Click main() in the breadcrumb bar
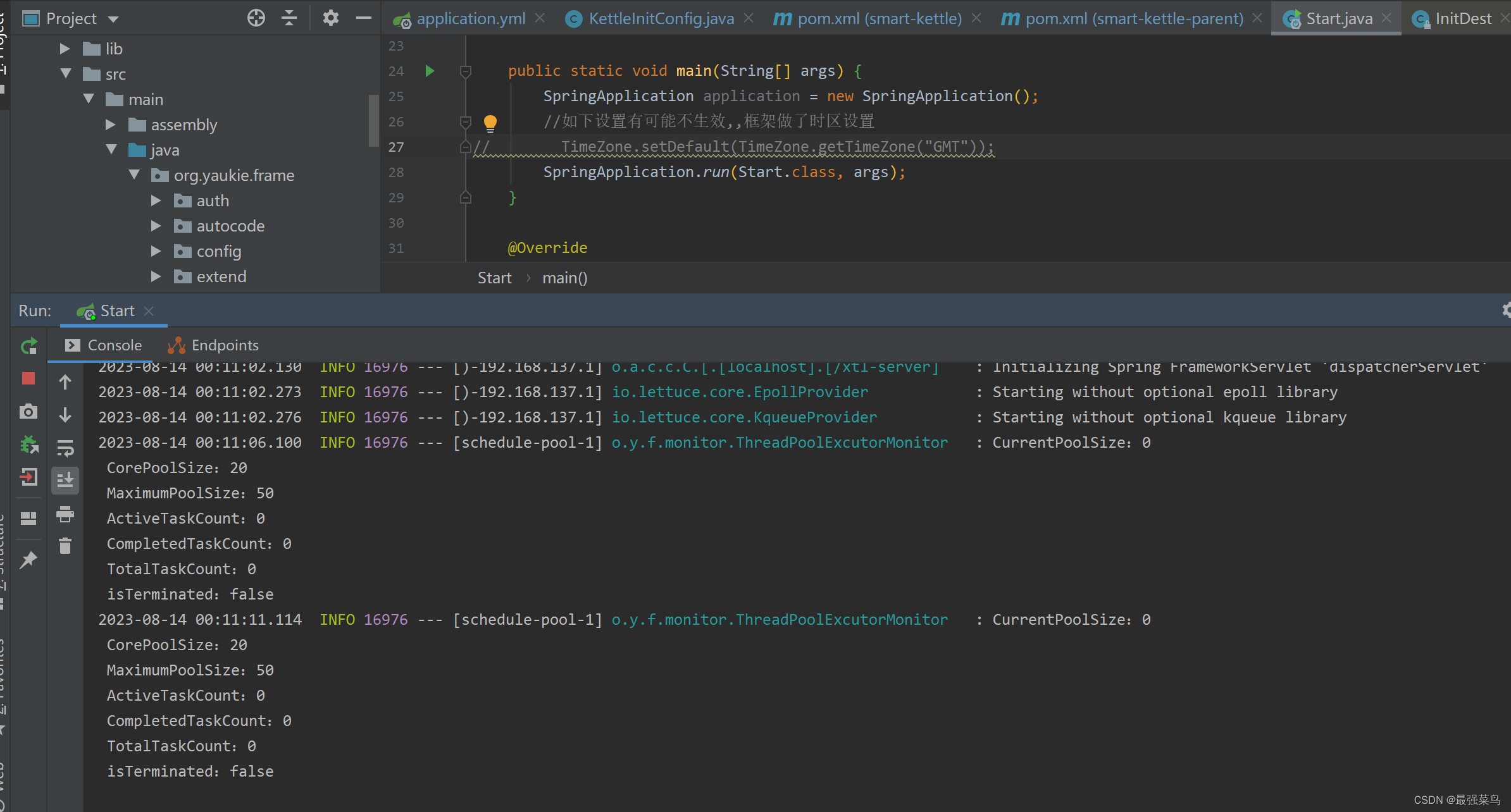This screenshot has height=812, width=1511. 564,278
